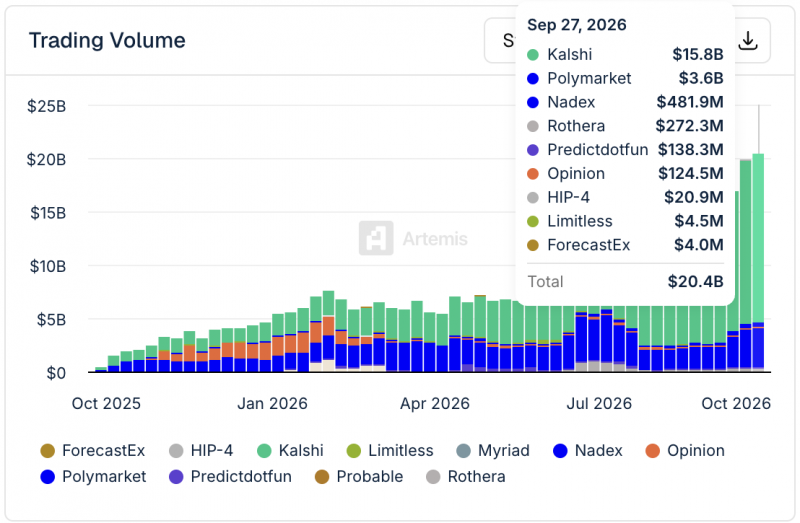Viewport: 800px width, 523px height.
Task: Click the Limitless legend entry
Action: click(390, 451)
